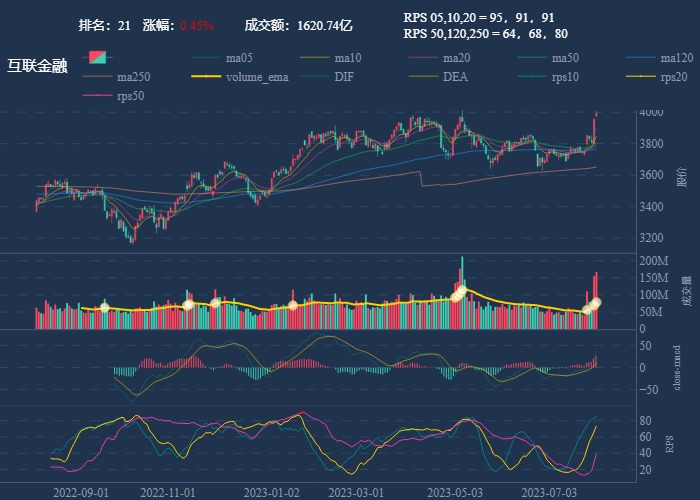Viewport: 700px width, 500px height.
Task: Click the volume spike marker at the far right
Action: click(596, 303)
